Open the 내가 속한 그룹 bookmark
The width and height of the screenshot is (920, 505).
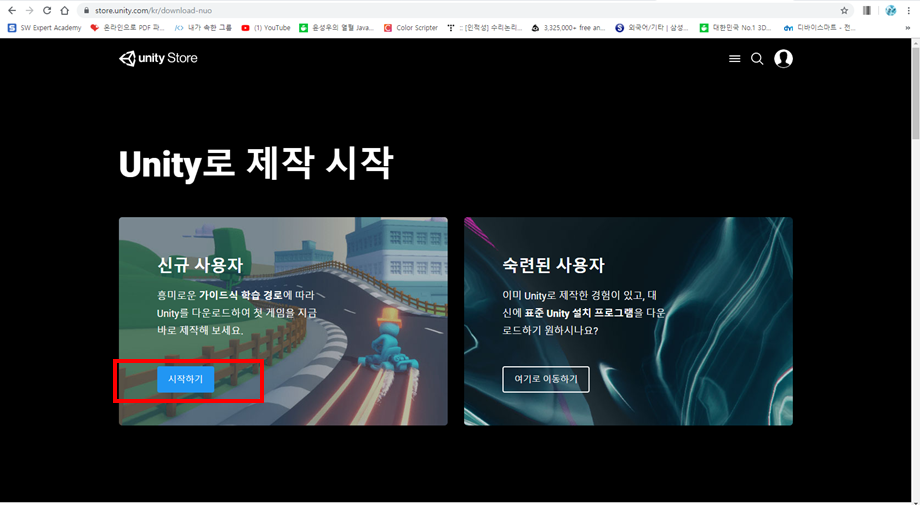[x=203, y=28]
